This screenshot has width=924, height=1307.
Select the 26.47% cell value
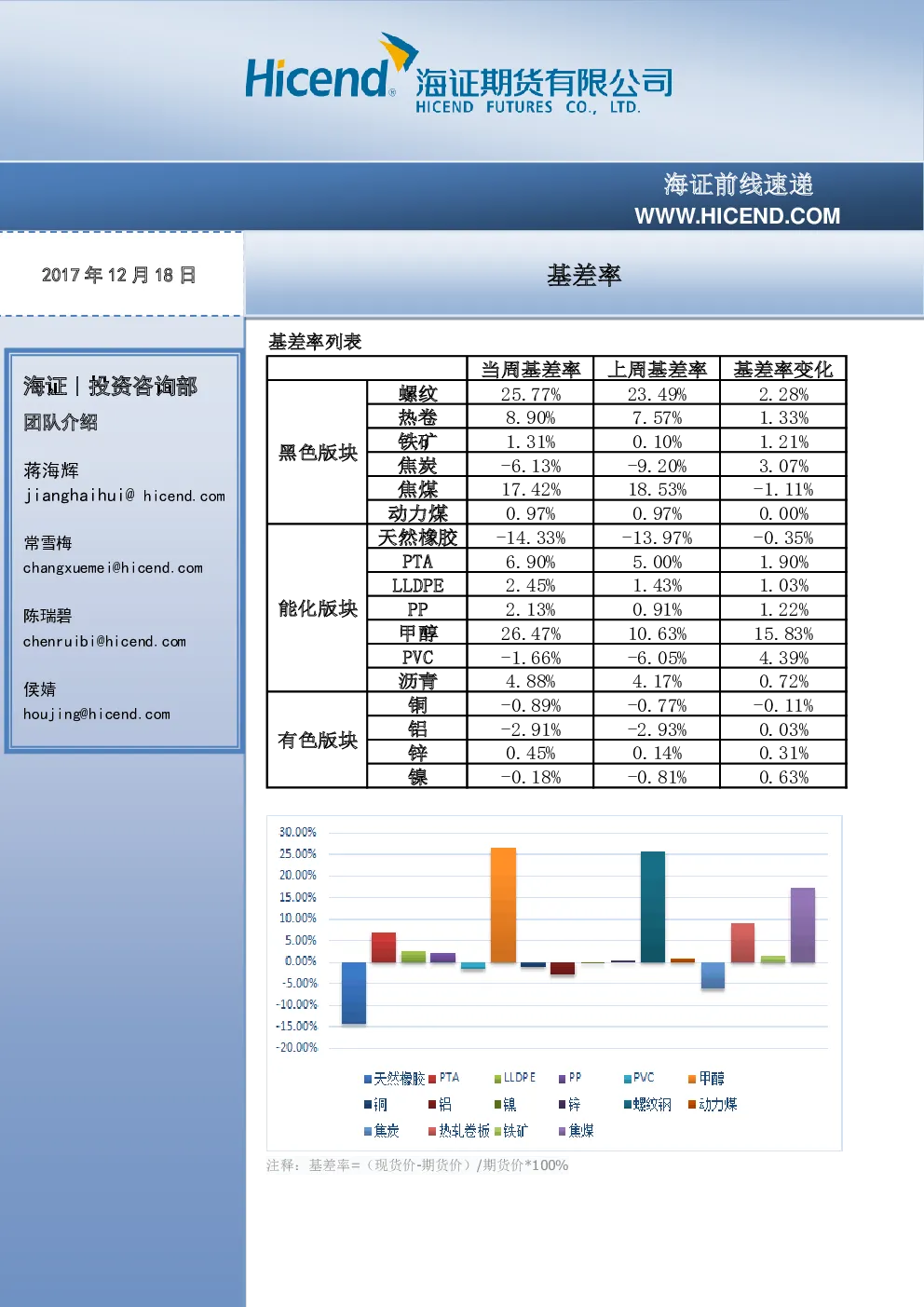click(x=531, y=633)
